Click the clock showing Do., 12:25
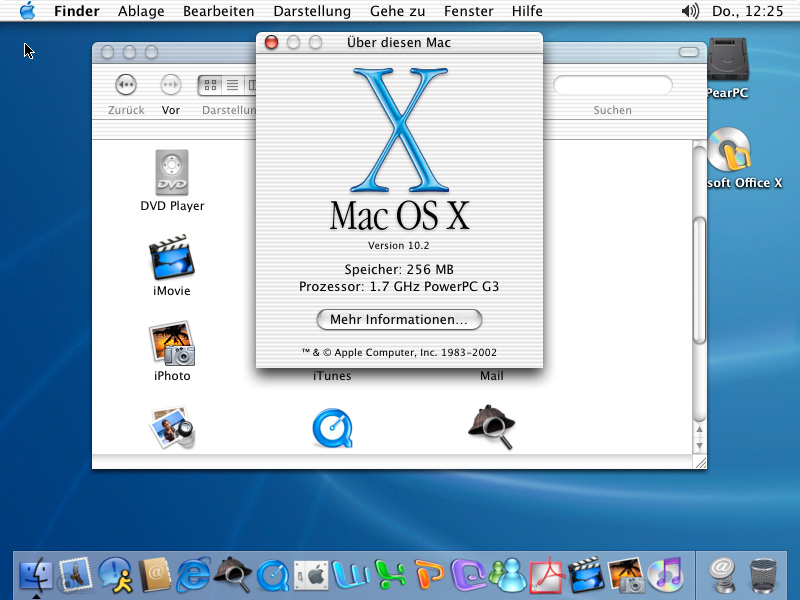Viewport: 800px width, 600px height. 747,11
